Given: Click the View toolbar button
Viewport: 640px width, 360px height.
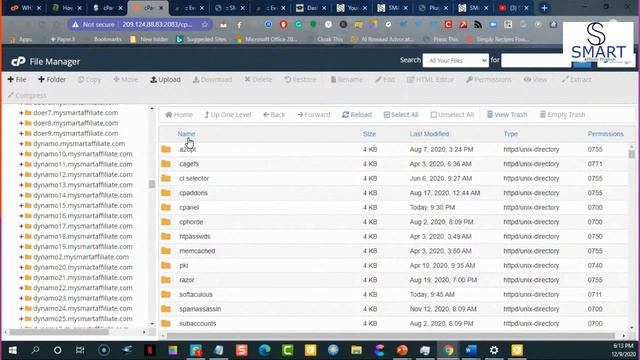Looking at the screenshot, I should tap(536, 80).
